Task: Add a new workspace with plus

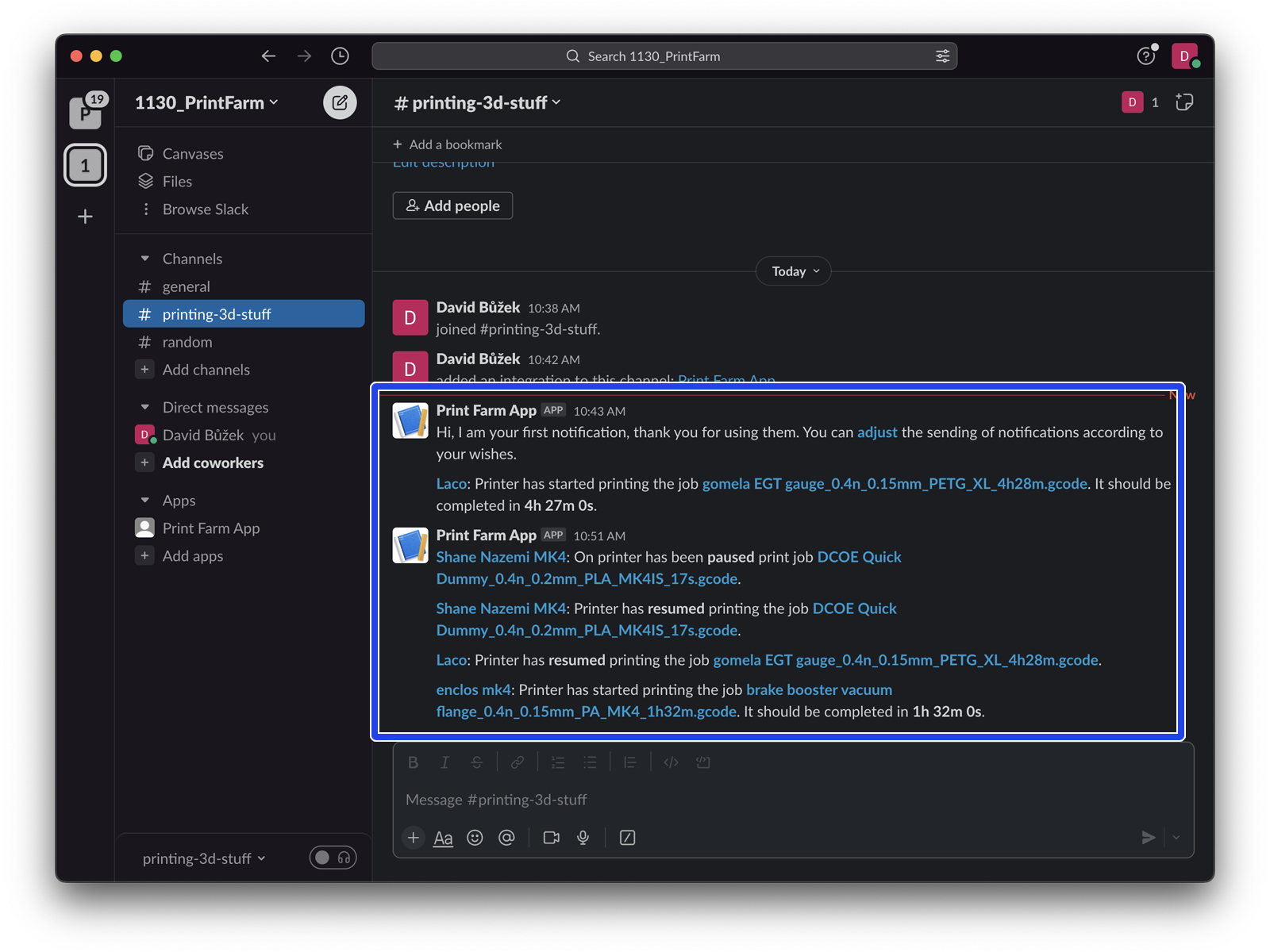Action: [85, 217]
